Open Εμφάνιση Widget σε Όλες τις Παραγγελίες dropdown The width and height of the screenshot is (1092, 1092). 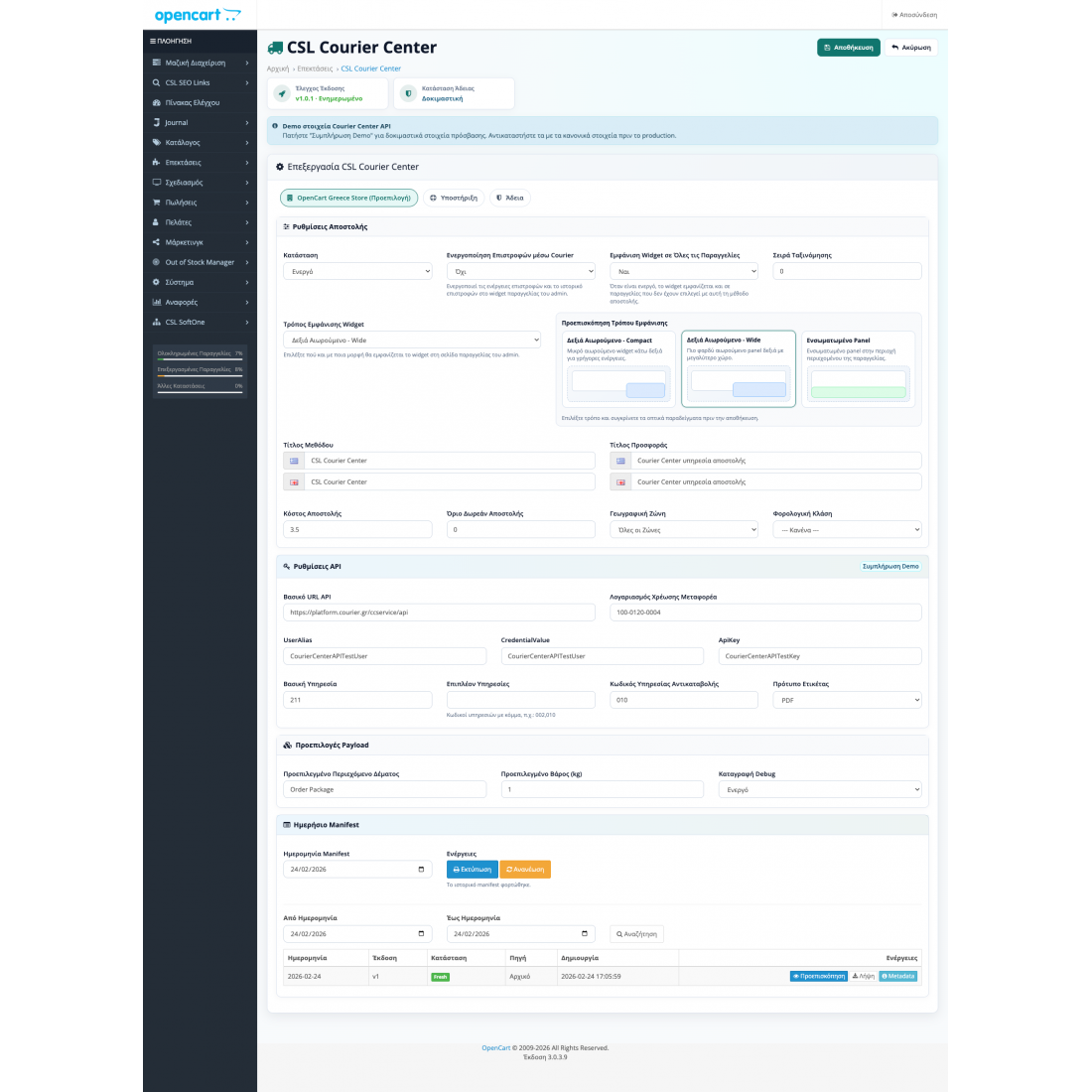[x=684, y=272]
